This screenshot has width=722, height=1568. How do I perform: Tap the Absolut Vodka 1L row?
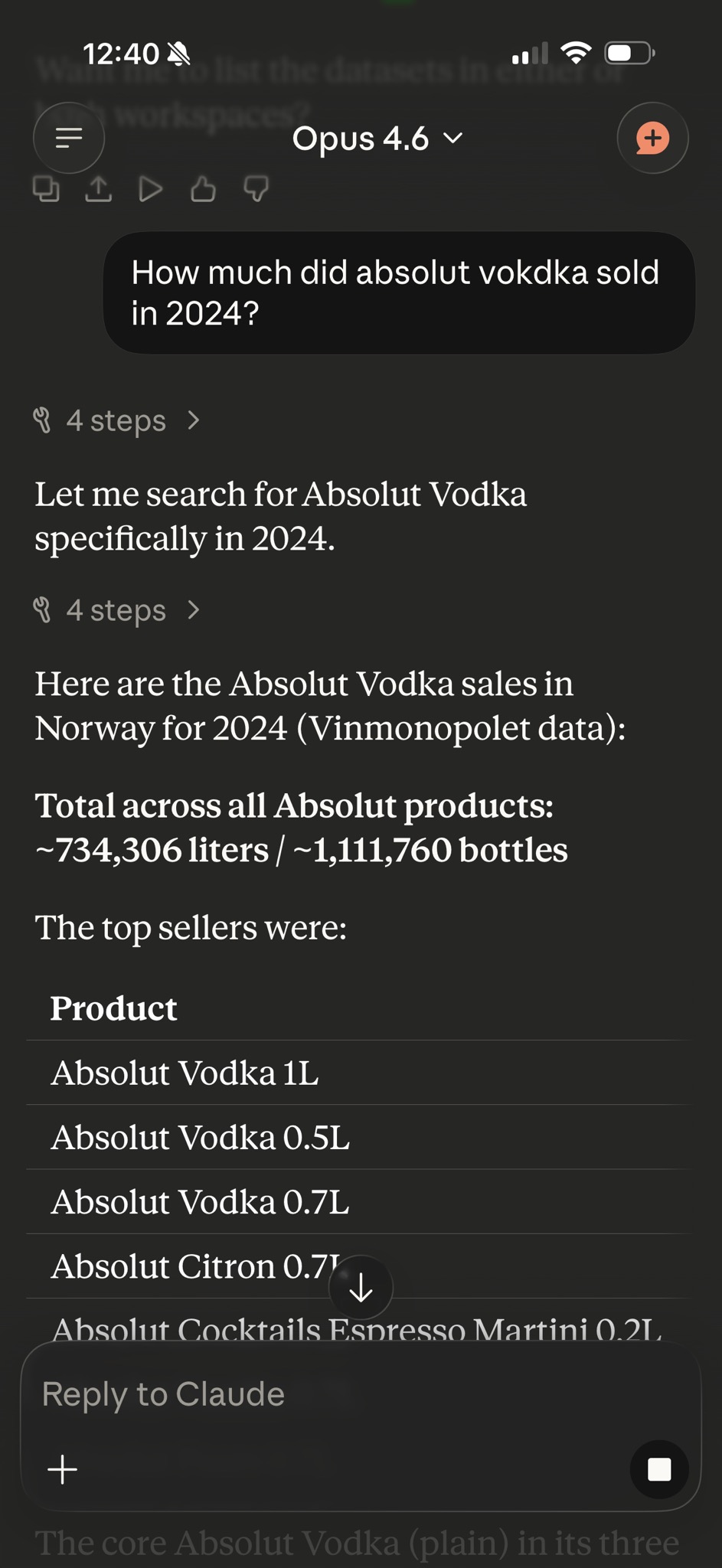185,1073
